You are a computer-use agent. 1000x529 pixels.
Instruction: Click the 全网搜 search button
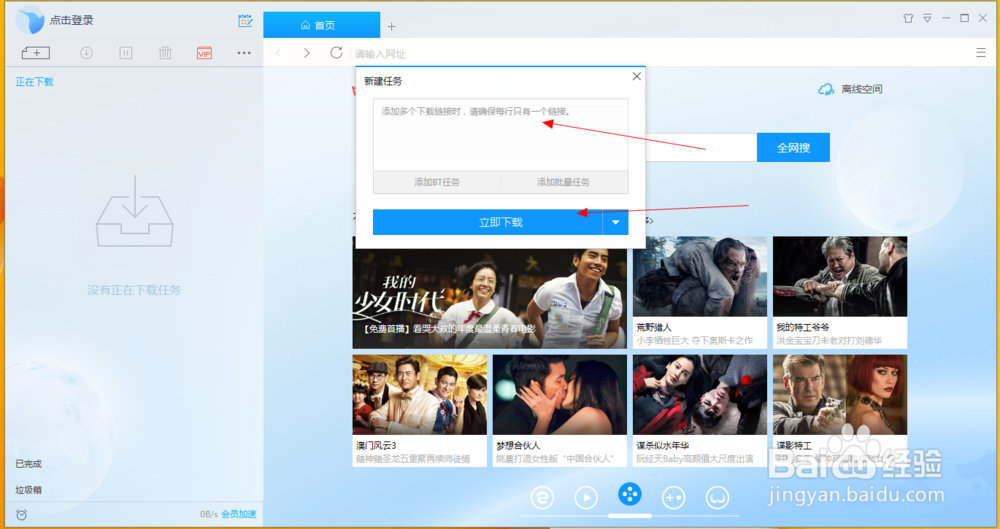tap(793, 147)
